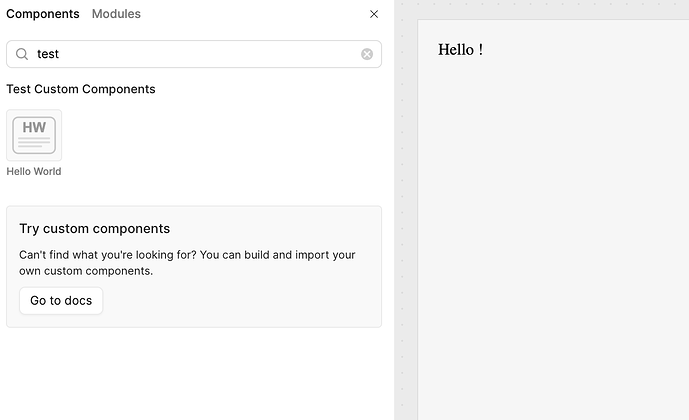The image size is (689, 420).
Task: Click the "Hello World" label under the icon
Action: pyautogui.click(x=34, y=172)
